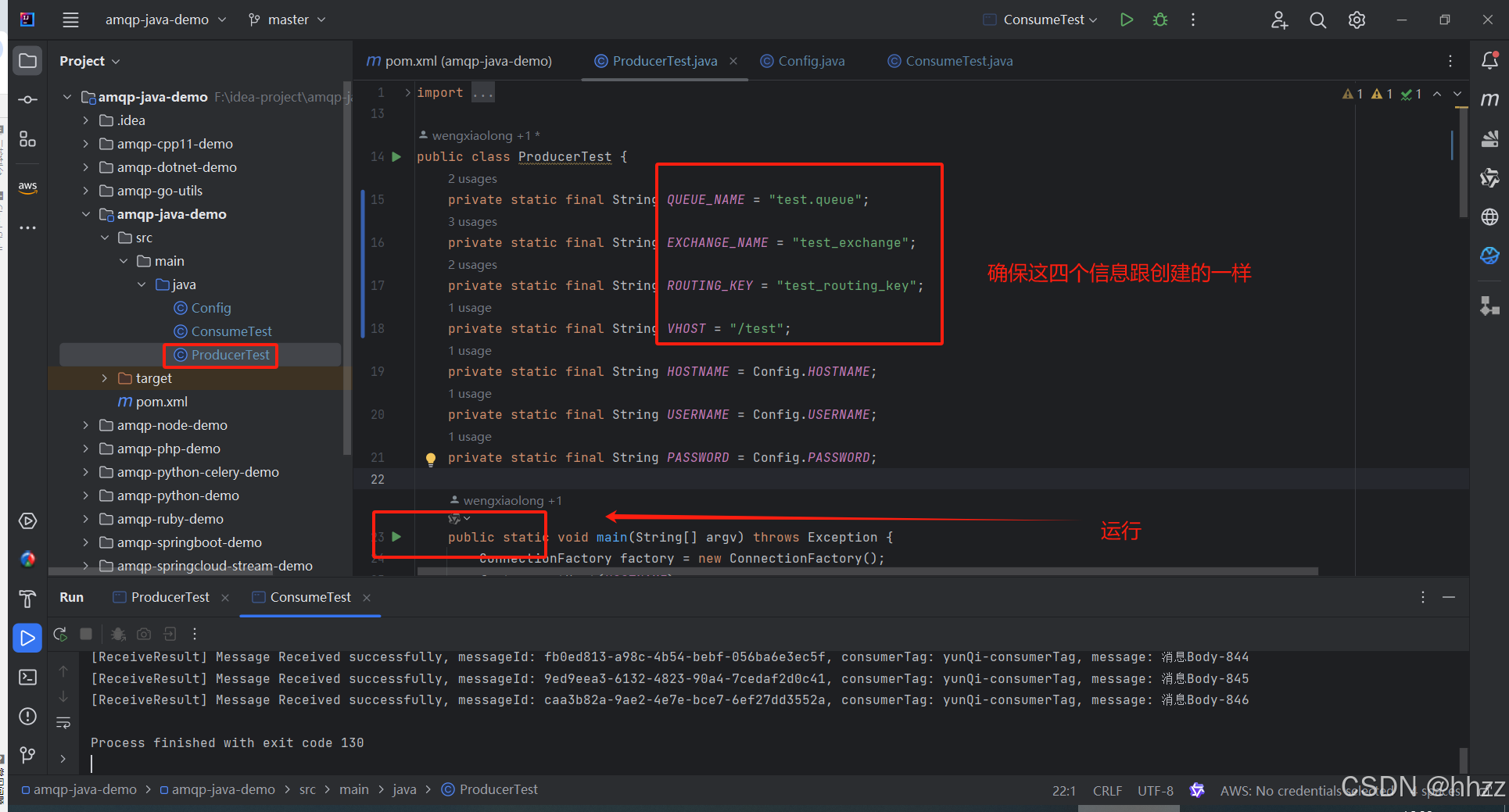Go to next highlighted error arrow
The image size is (1509, 812).
pyautogui.click(x=1457, y=94)
